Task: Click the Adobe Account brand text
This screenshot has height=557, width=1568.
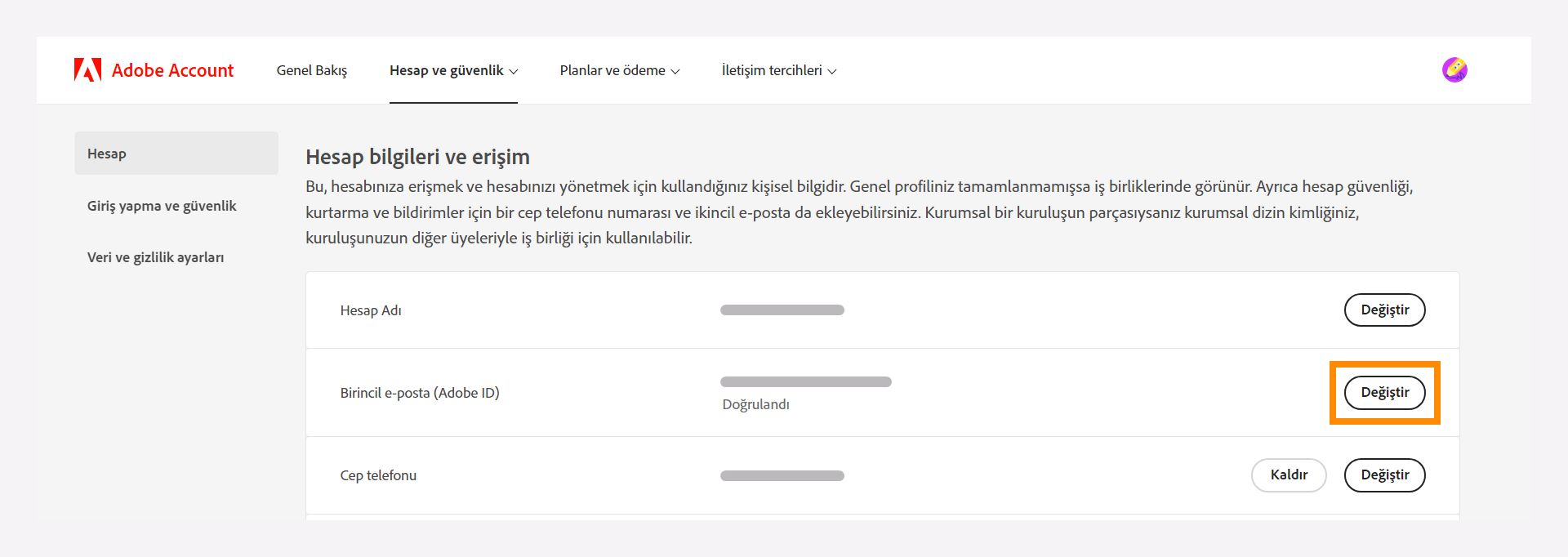Action: 172,70
